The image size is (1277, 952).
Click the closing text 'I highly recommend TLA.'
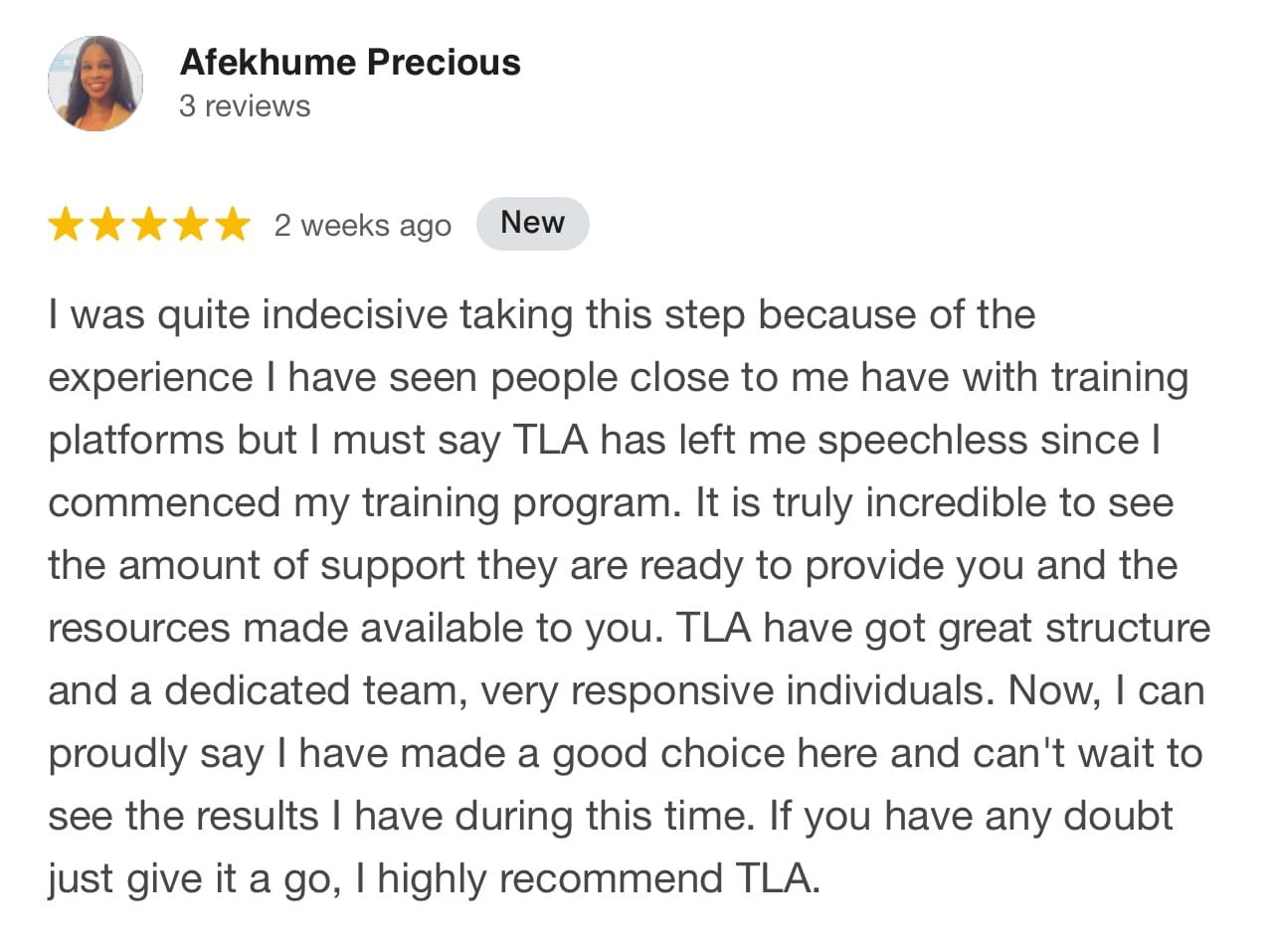coord(588,879)
